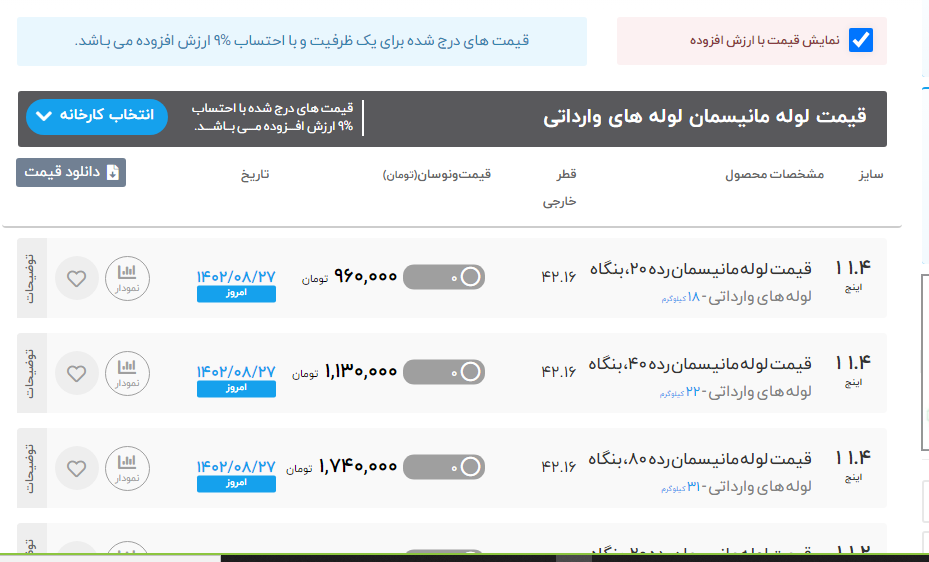Toggle price fluctuation switch for 960,000 row
Image resolution: width=929 pixels, height=562 pixels.
click(443, 277)
